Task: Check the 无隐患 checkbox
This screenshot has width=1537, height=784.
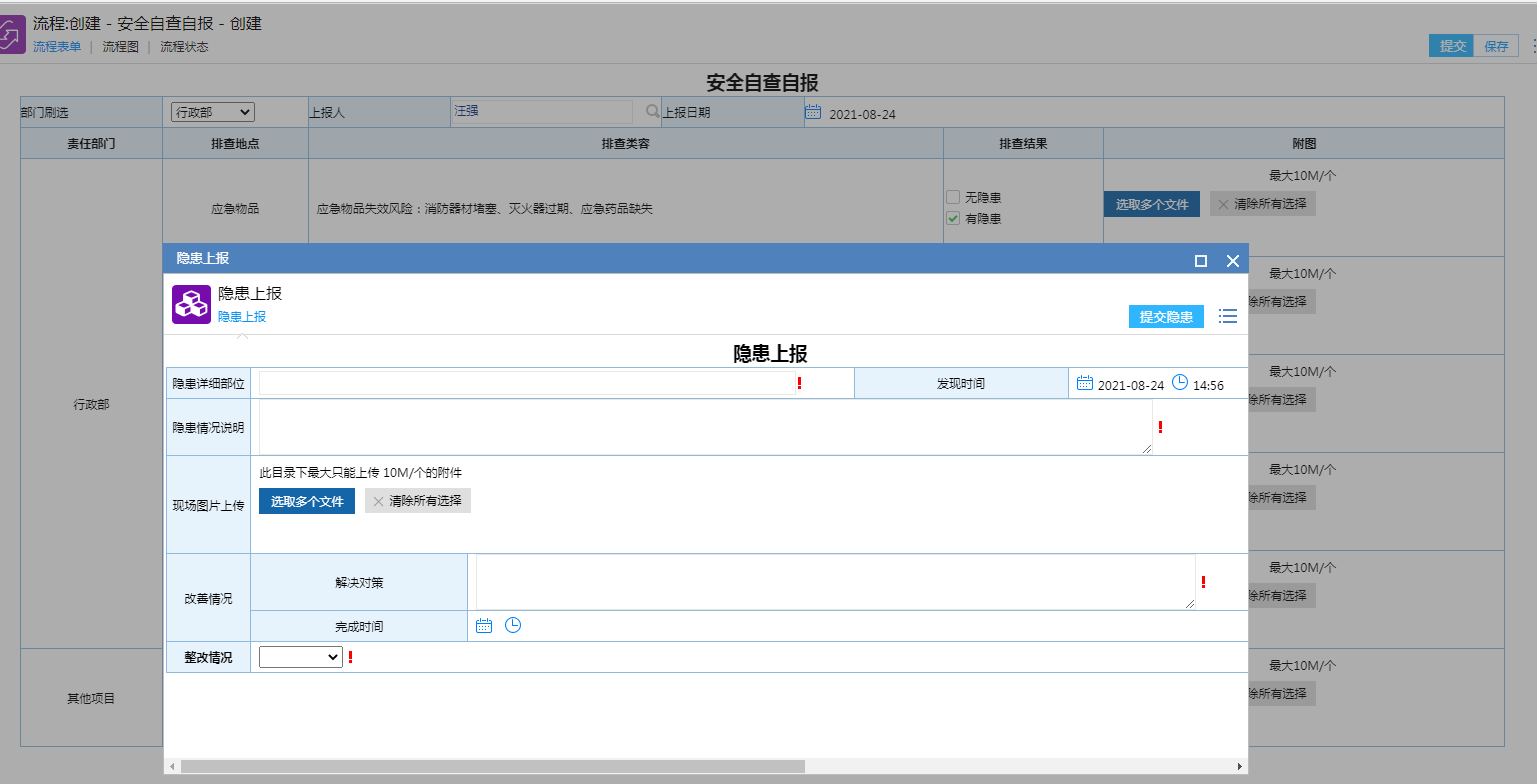Action: tap(953, 197)
